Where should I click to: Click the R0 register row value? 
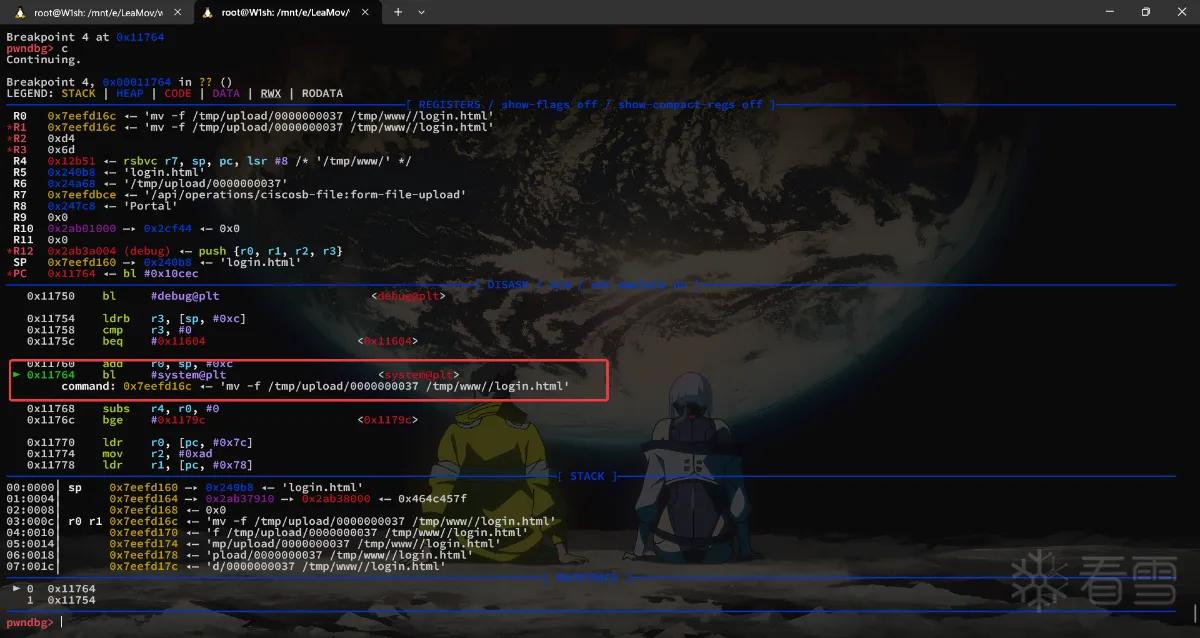click(270, 116)
